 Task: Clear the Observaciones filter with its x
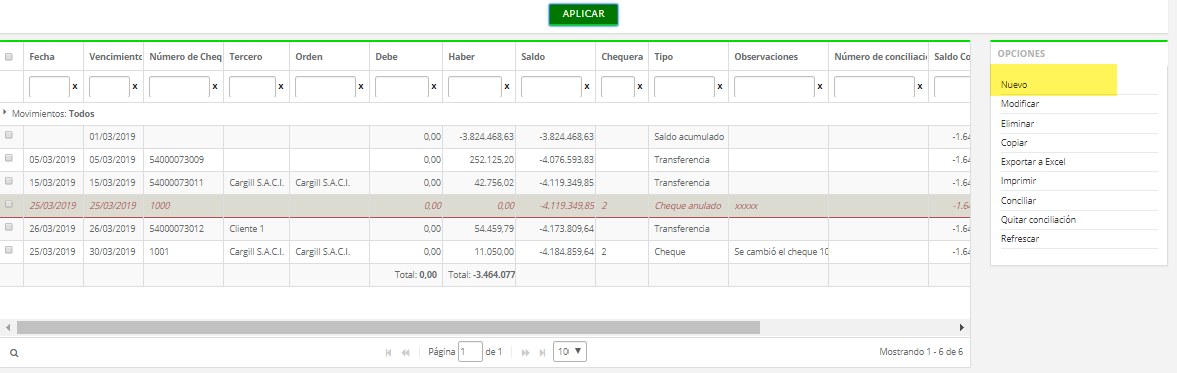point(820,87)
